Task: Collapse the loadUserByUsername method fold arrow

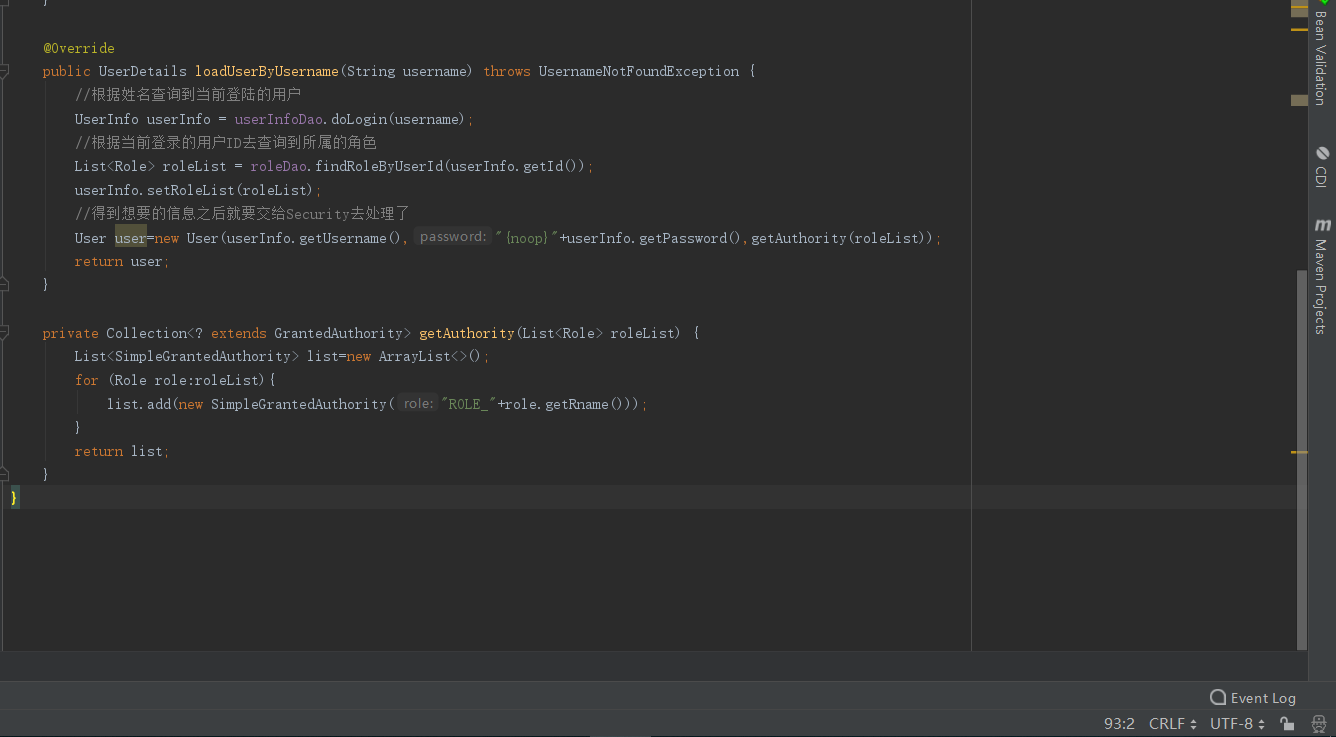Action: [5, 70]
